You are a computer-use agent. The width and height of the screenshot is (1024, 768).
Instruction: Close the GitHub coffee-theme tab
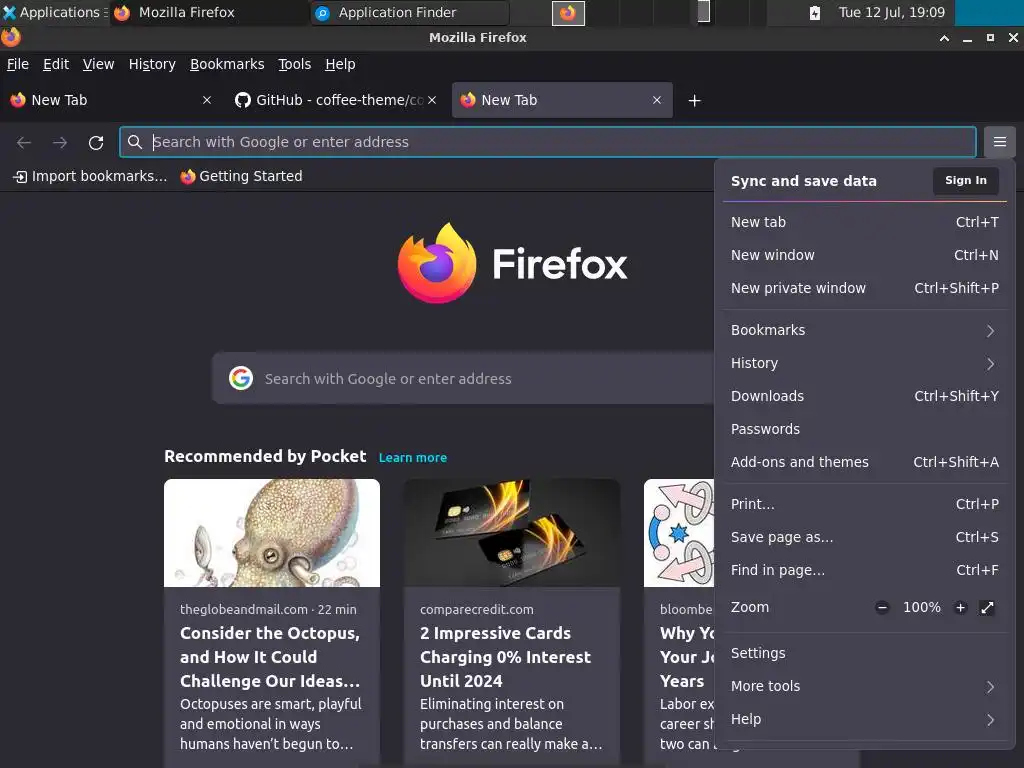432,100
